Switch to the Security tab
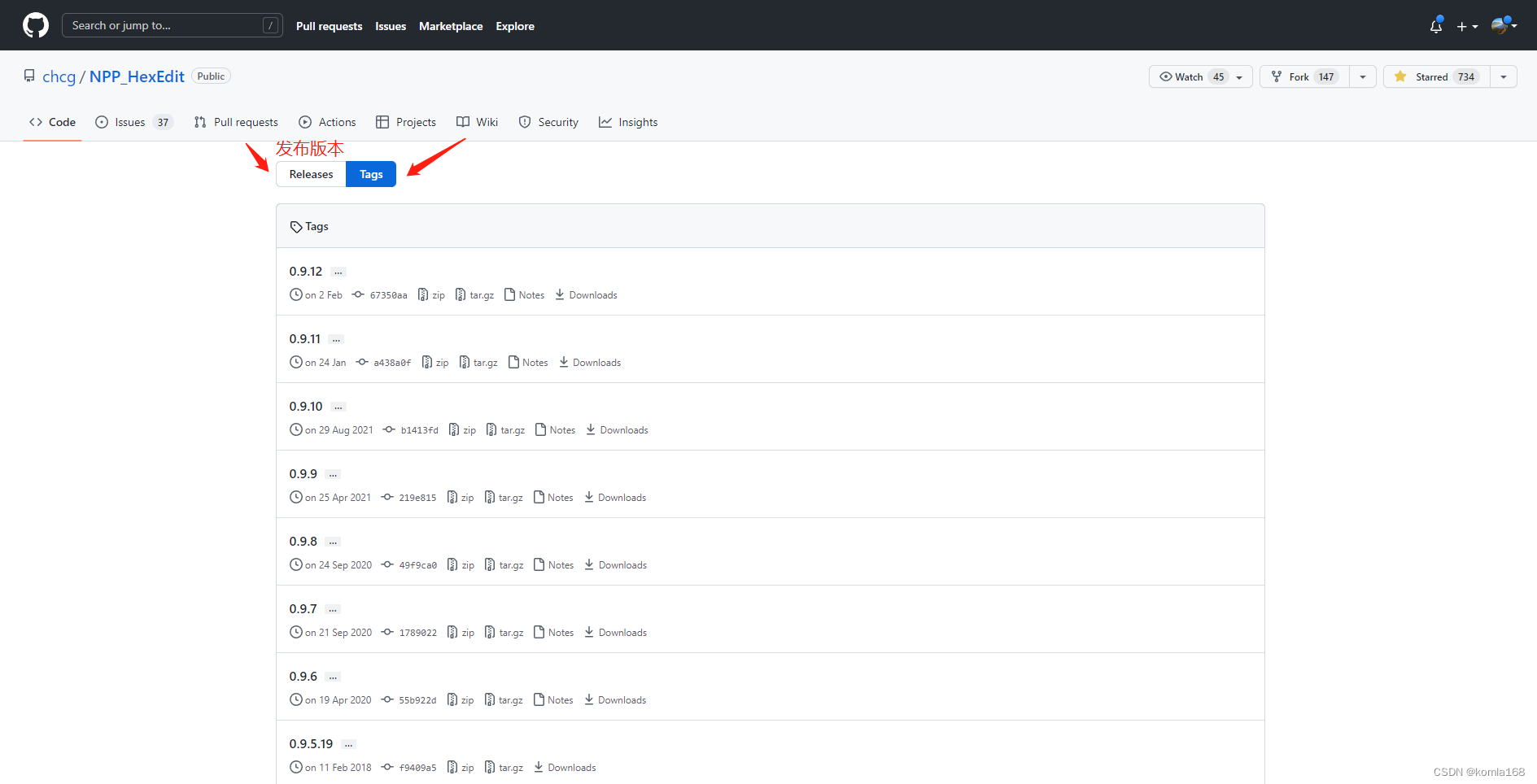 (548, 122)
